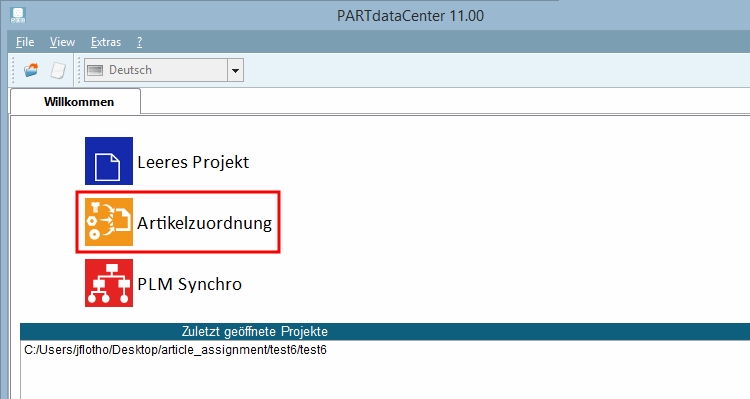This screenshot has height=399, width=750.
Task: Click the orange Artikelzuordnung tile icon
Action: click(109, 222)
